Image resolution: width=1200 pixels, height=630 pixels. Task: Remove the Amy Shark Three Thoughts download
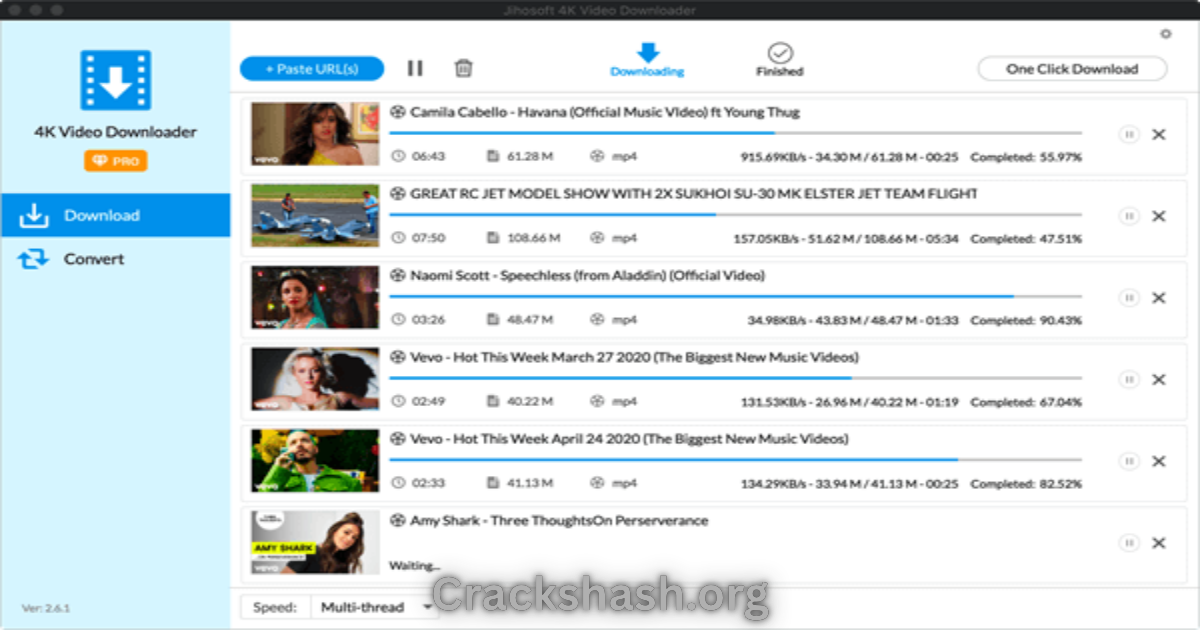point(1159,543)
